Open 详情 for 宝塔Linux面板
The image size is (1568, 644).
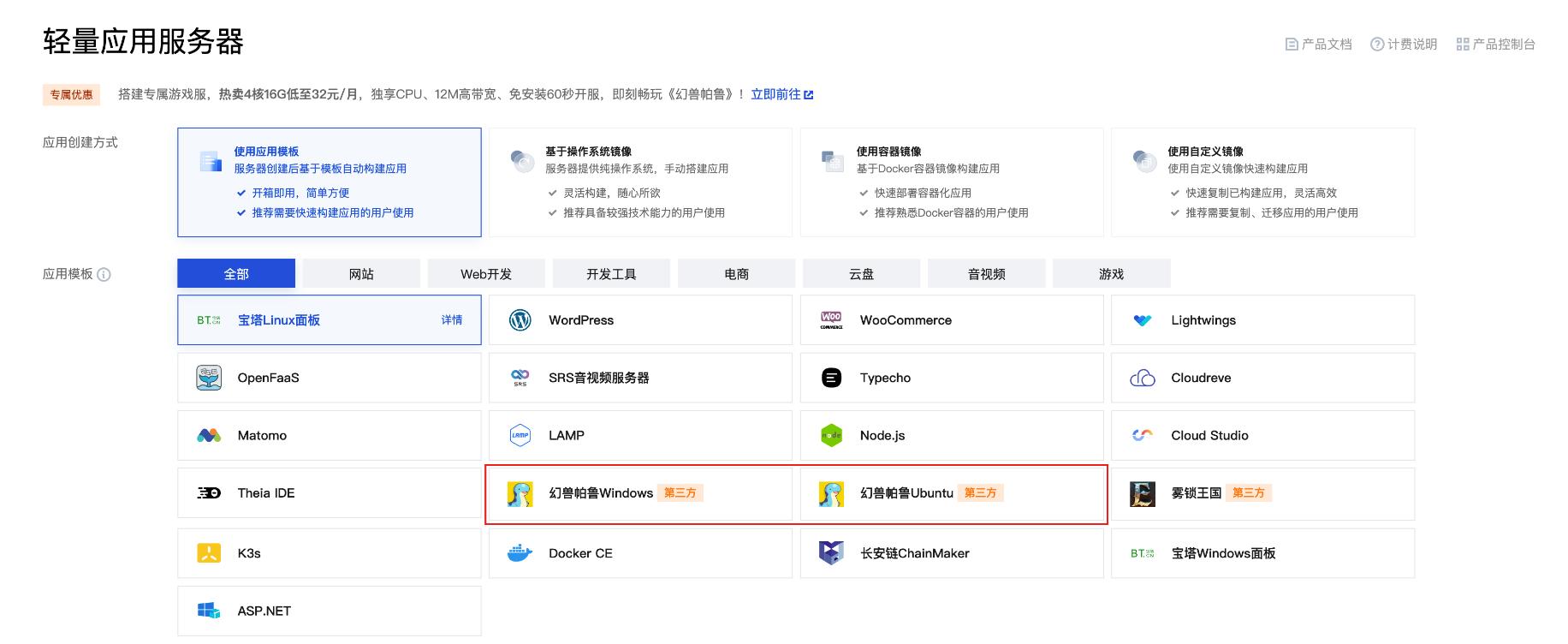tap(452, 320)
